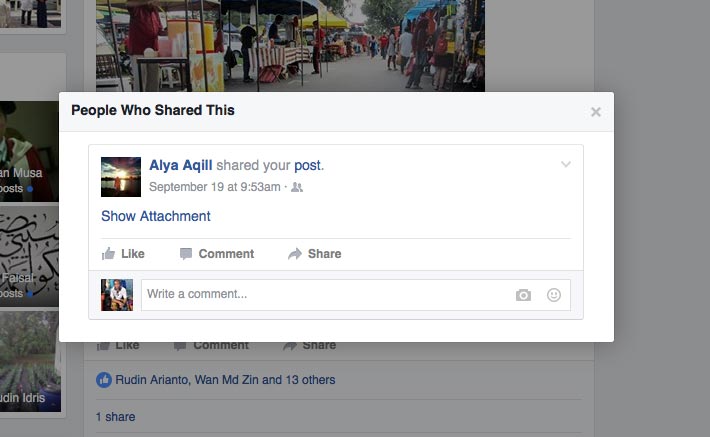Viewport: 710px width, 437px height.
Task: Close the People Who Shared This dialog
Action: click(x=596, y=112)
